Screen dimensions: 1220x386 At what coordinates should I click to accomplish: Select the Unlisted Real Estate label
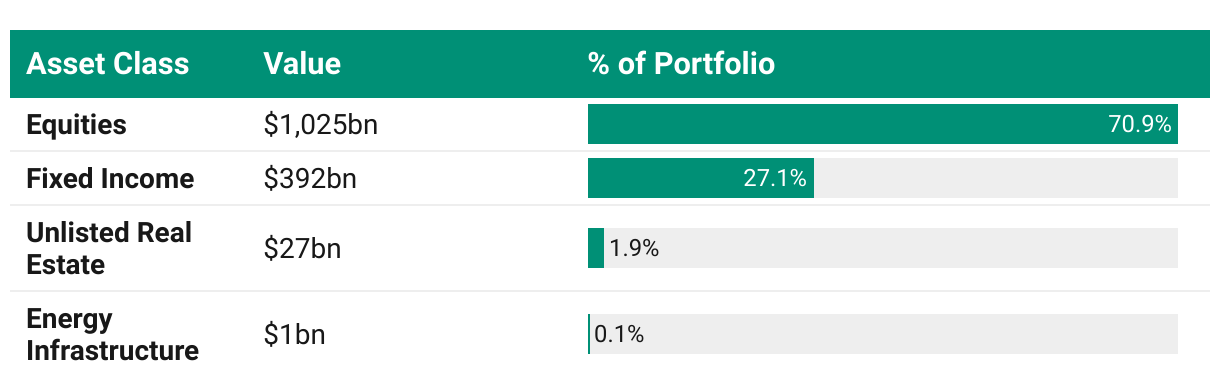click(x=109, y=249)
